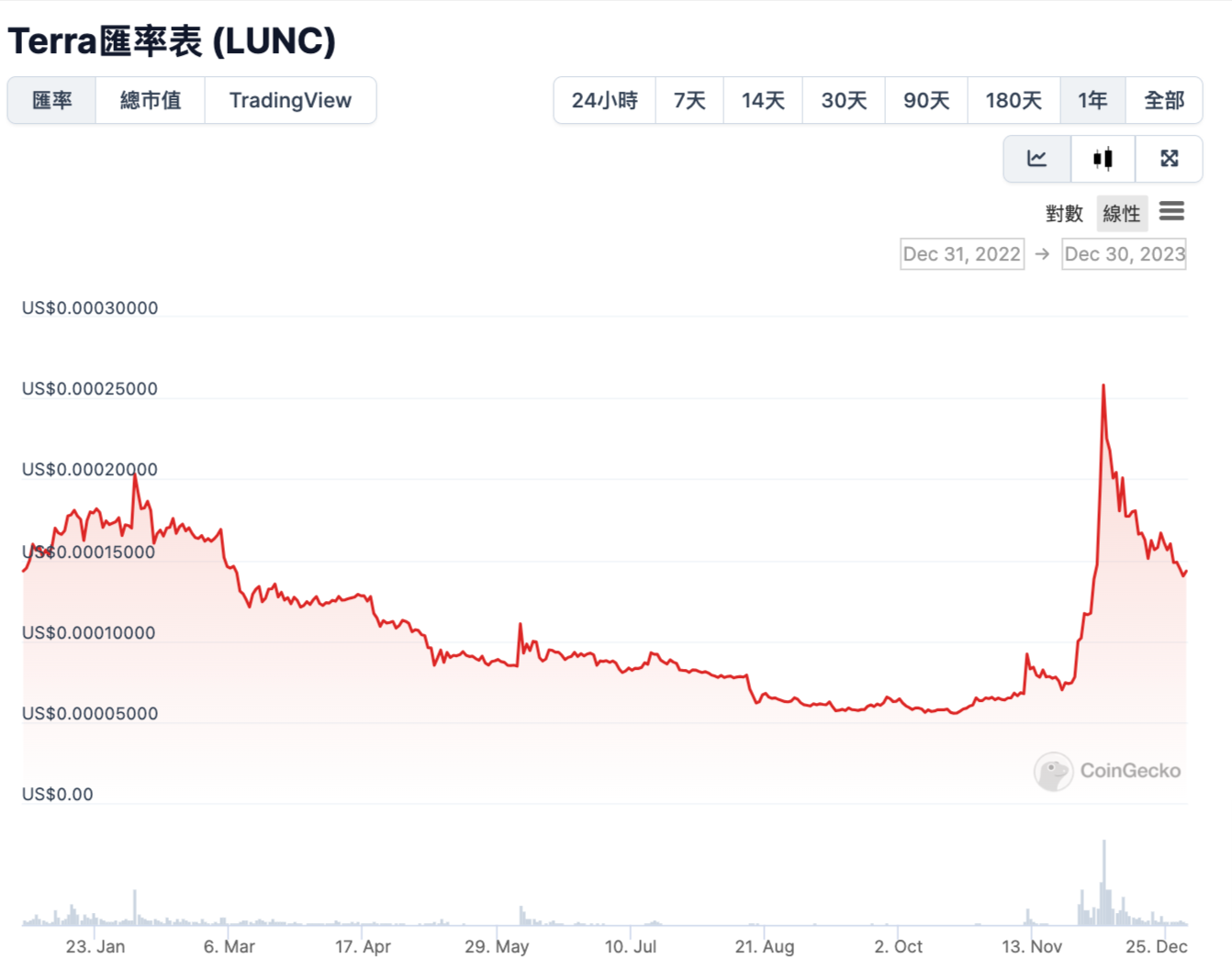Switch to the 總市值 tab
The height and width of the screenshot is (969, 1232).
pos(150,101)
